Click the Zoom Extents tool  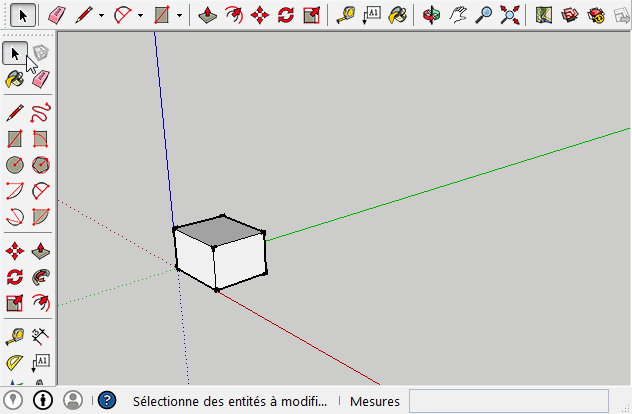(510, 15)
